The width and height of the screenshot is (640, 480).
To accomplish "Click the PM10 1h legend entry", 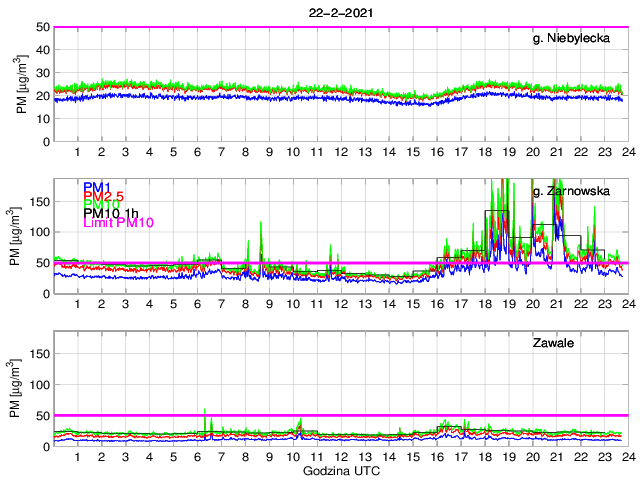I will (x=112, y=213).
